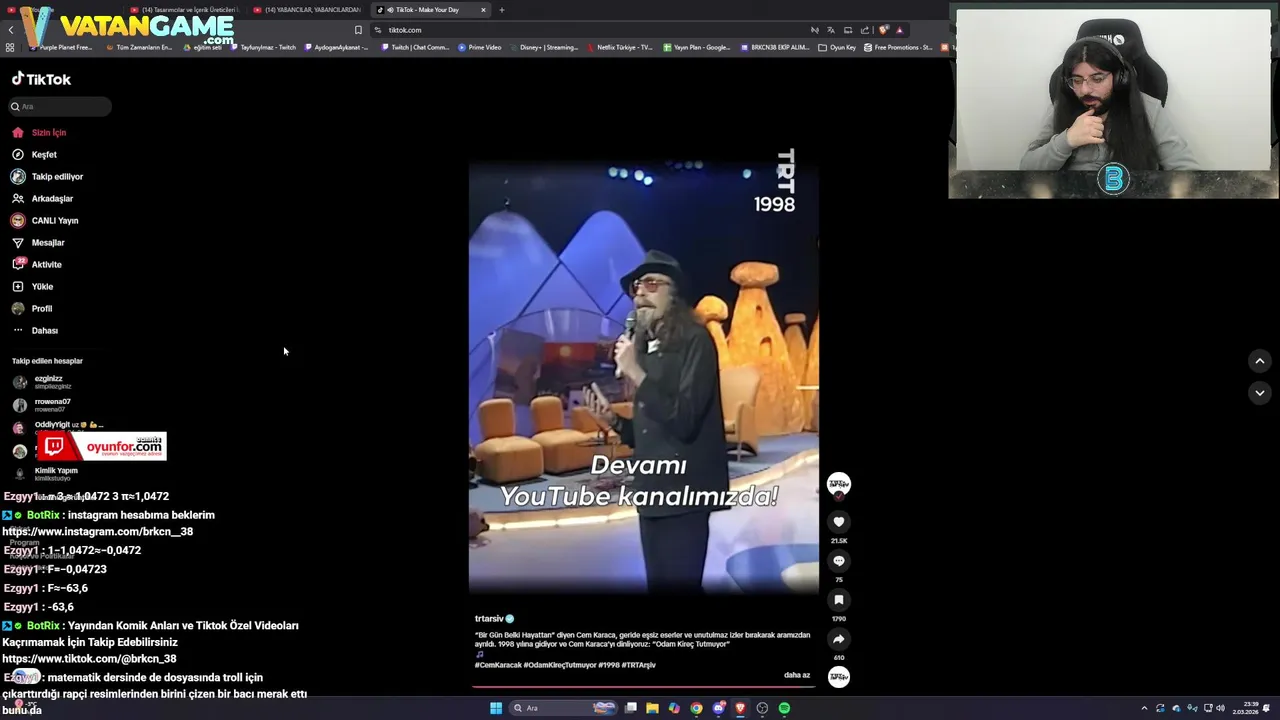The width and height of the screenshot is (1280, 720).
Task: Open the sound disc icon
Action: point(839,677)
